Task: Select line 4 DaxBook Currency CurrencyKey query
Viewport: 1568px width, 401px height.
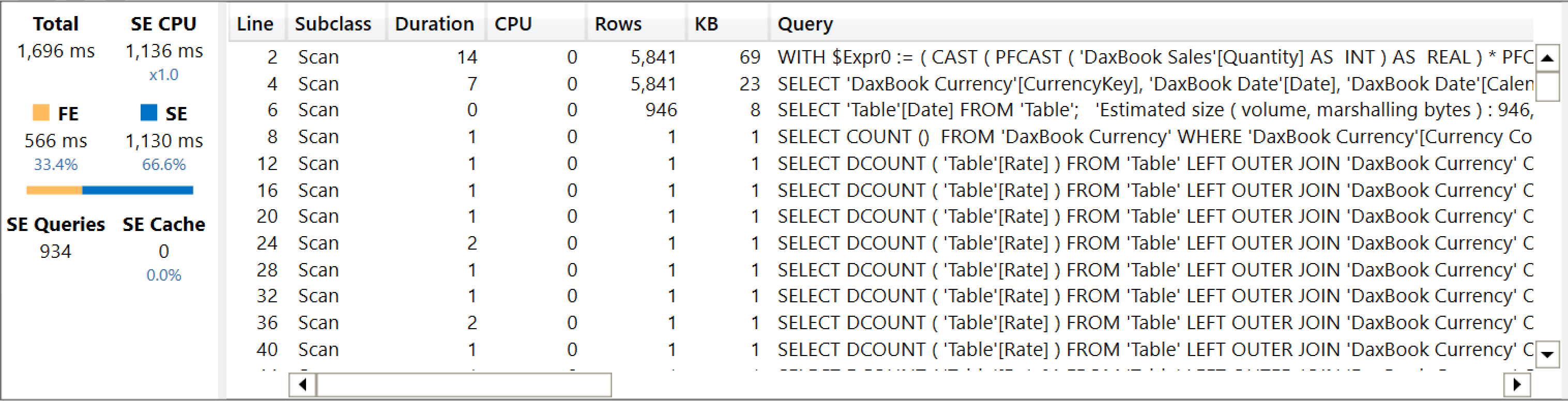Action: coord(881,84)
